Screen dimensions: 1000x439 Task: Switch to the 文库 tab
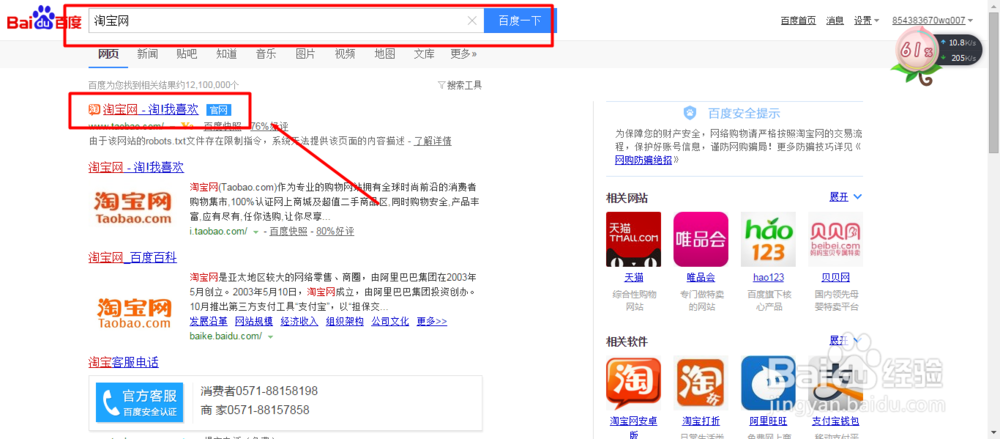pos(424,54)
